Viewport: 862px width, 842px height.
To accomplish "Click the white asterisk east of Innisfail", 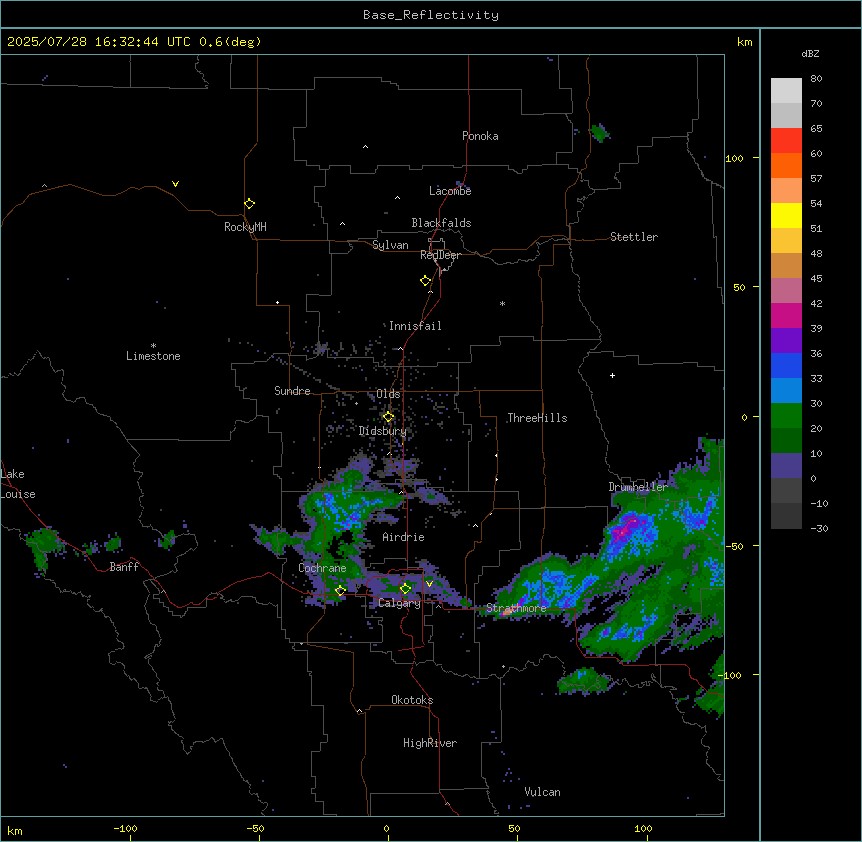I will click(502, 303).
